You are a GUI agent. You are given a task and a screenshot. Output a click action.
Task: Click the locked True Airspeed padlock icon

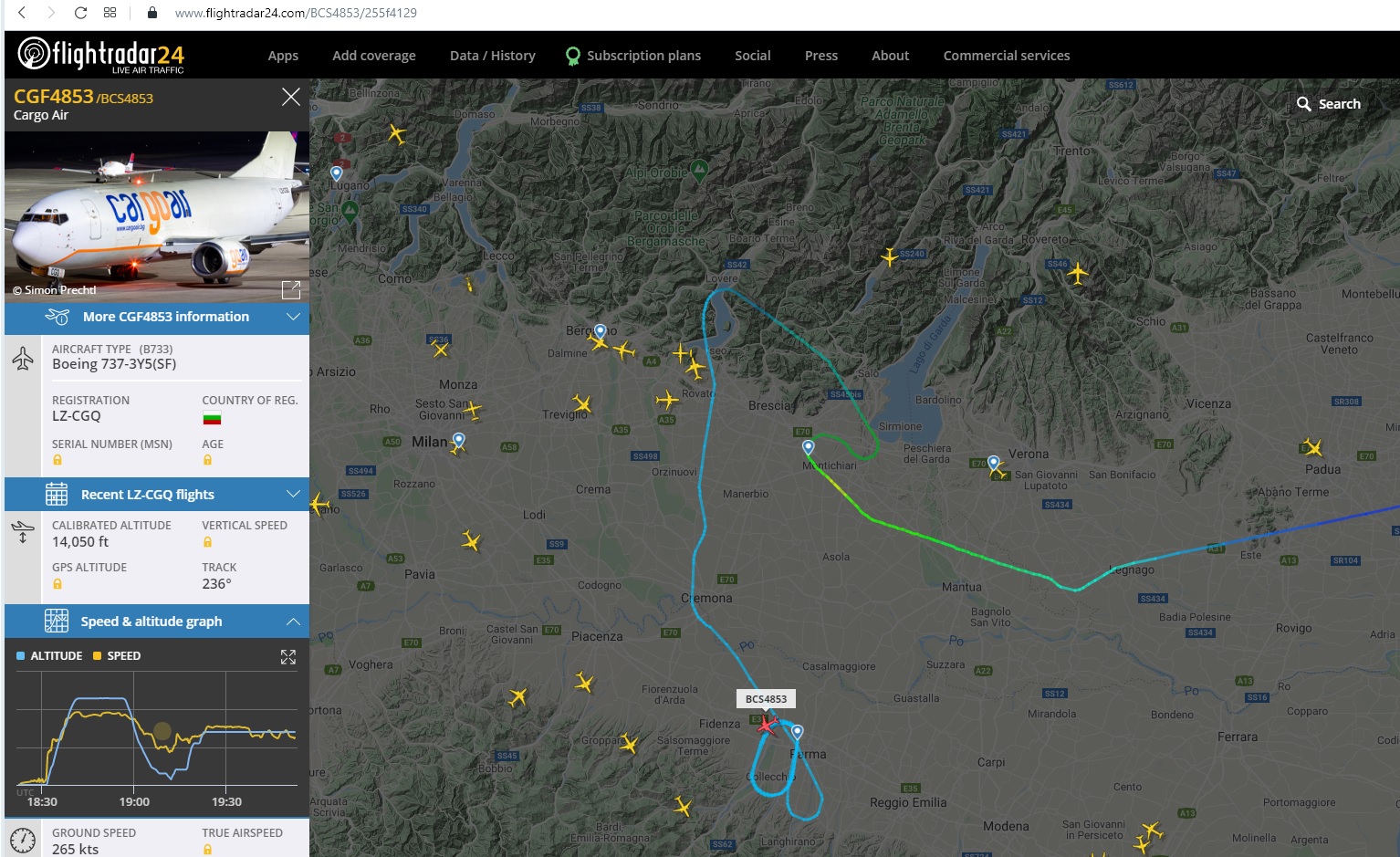[x=207, y=850]
